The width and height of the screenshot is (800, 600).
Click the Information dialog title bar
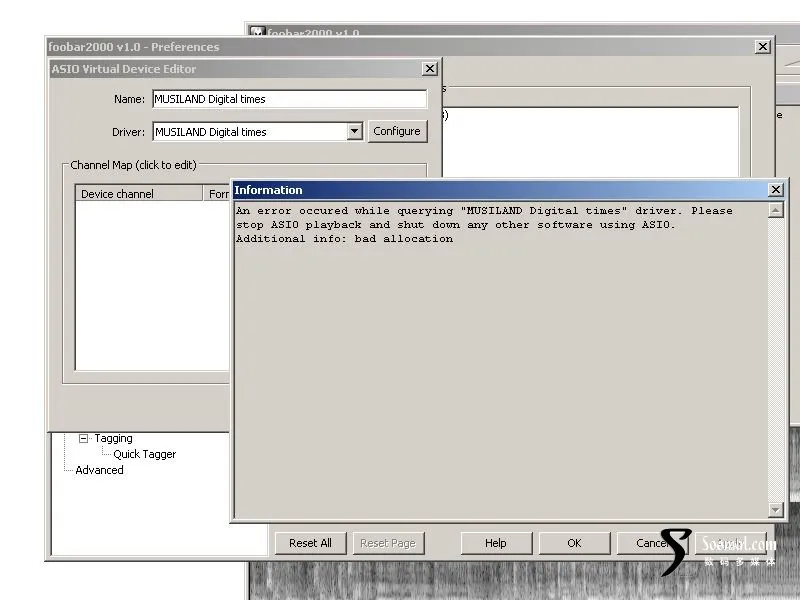coord(500,190)
